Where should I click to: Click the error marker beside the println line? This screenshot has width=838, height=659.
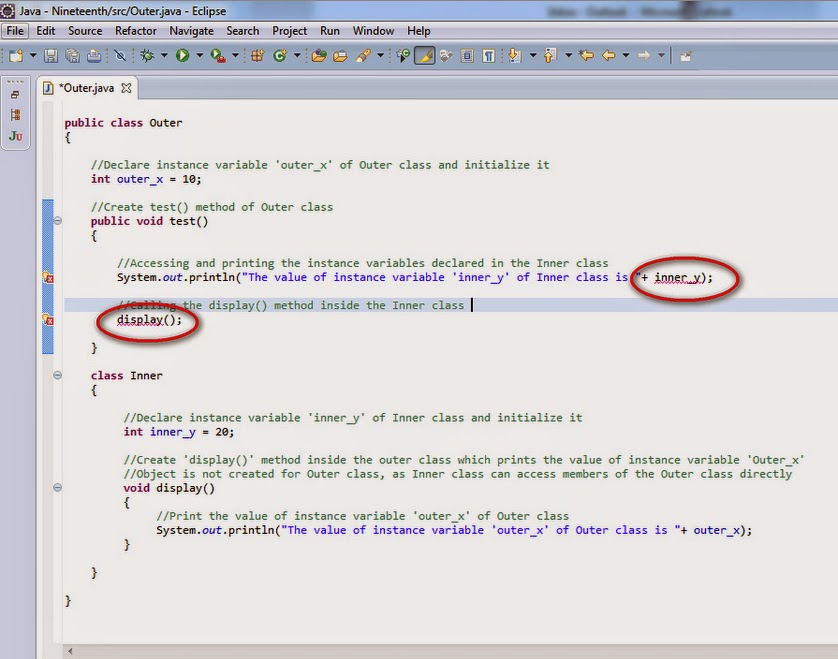(48, 278)
